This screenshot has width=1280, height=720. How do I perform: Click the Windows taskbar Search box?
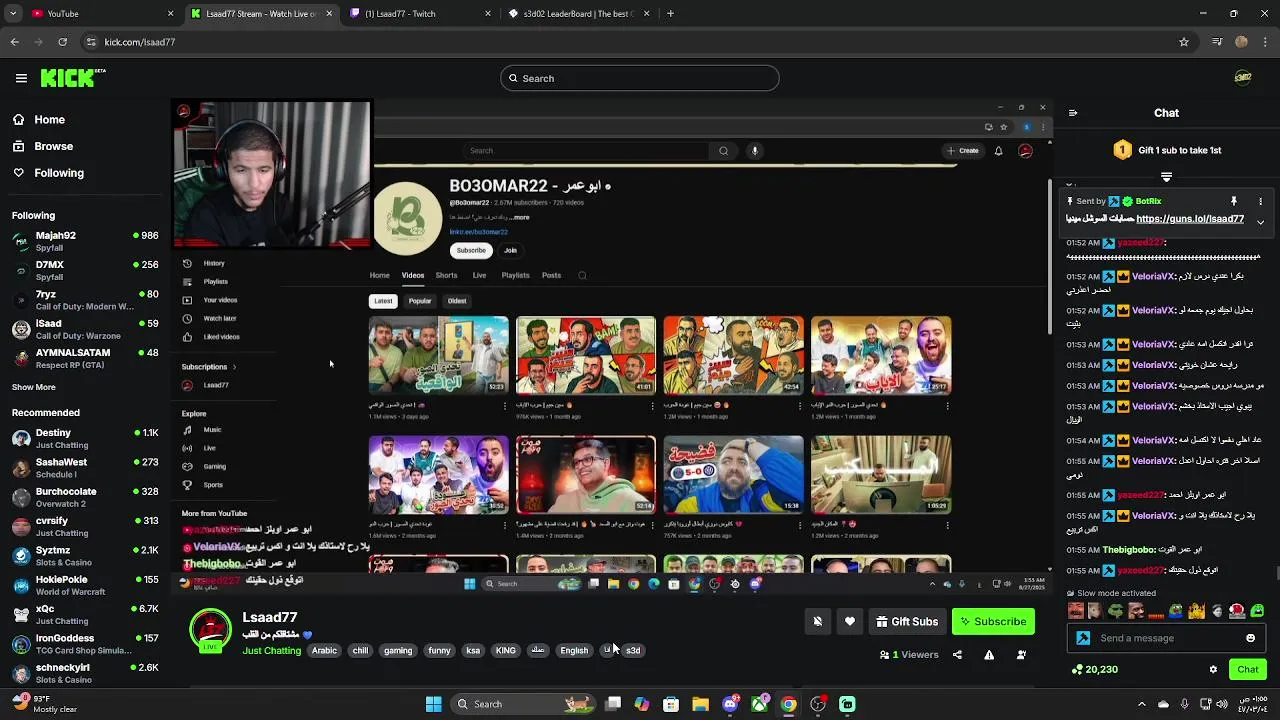pos(523,704)
